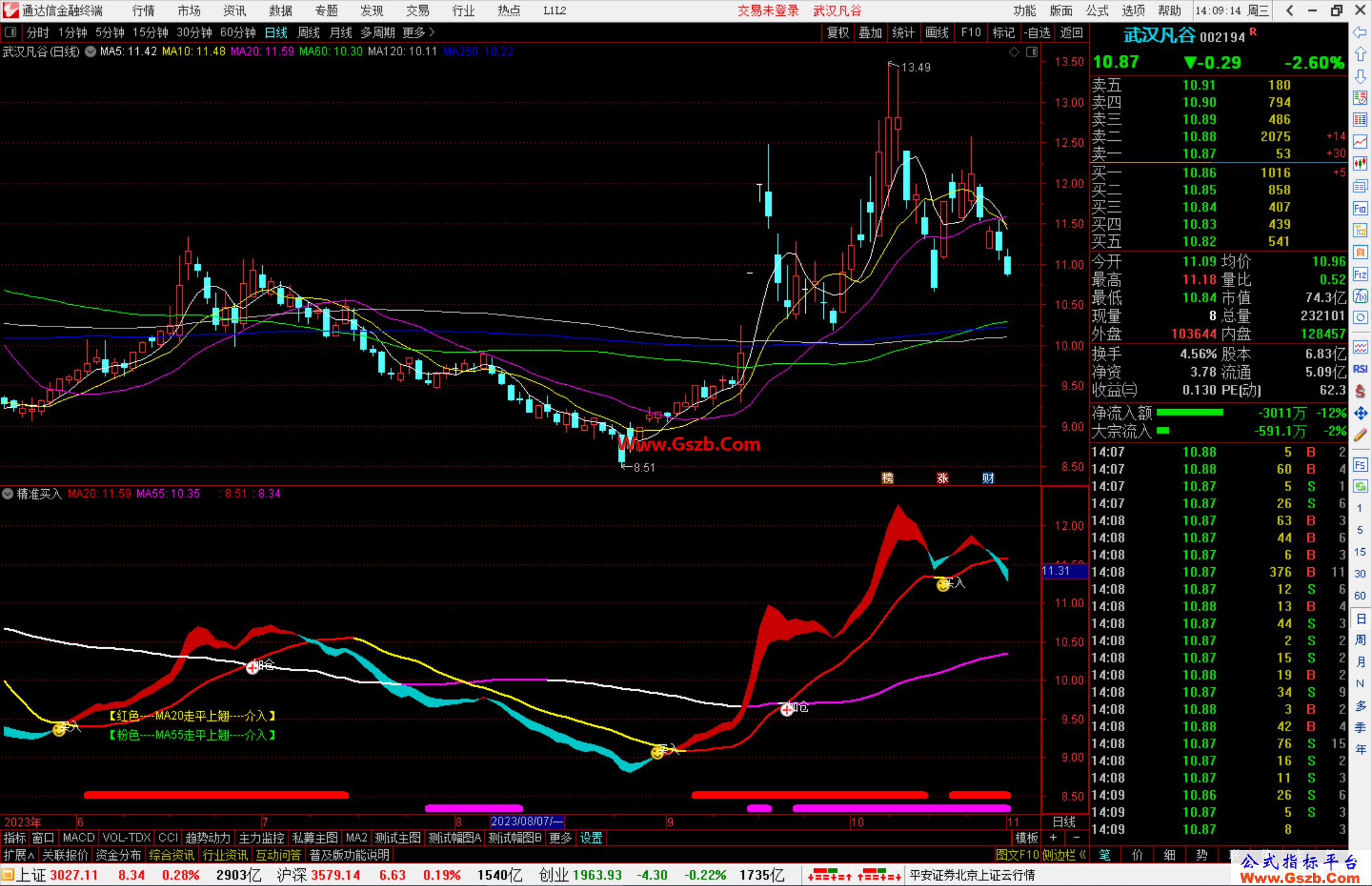Zoom in chart with plus button
Viewport: 1372px width, 886px height.
click(x=1054, y=838)
